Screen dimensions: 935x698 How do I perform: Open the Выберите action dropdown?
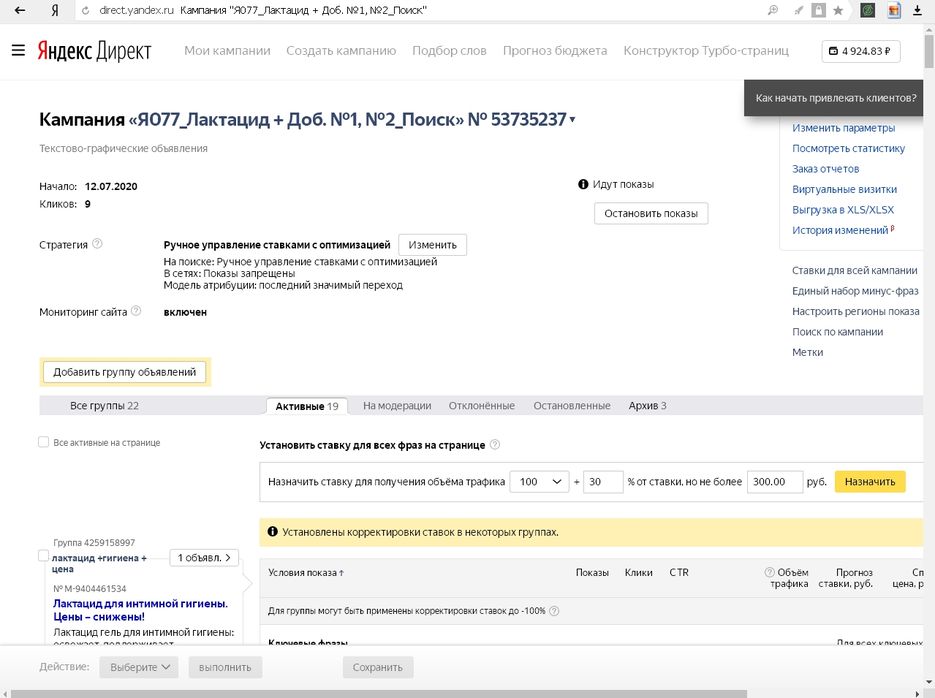click(140, 668)
